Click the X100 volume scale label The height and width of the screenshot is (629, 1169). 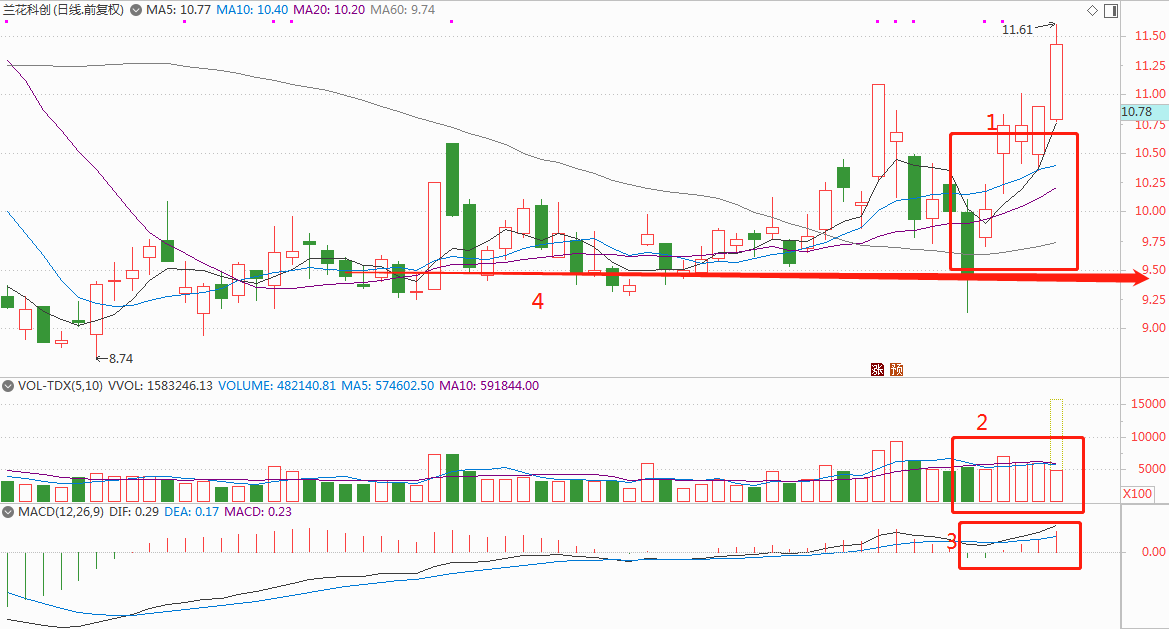1138,493
